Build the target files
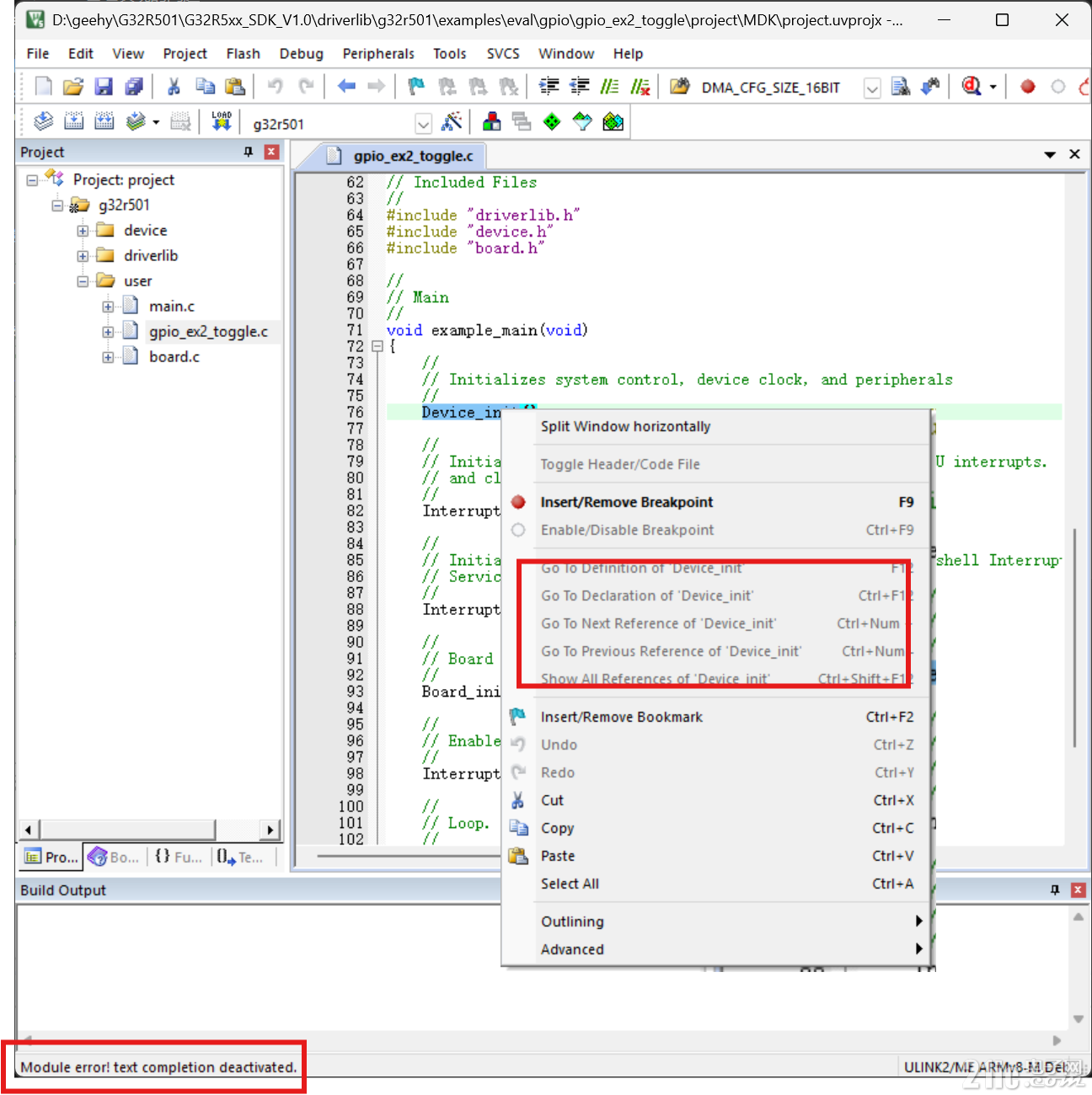Viewport: 1092px width, 1095px height. (x=74, y=121)
